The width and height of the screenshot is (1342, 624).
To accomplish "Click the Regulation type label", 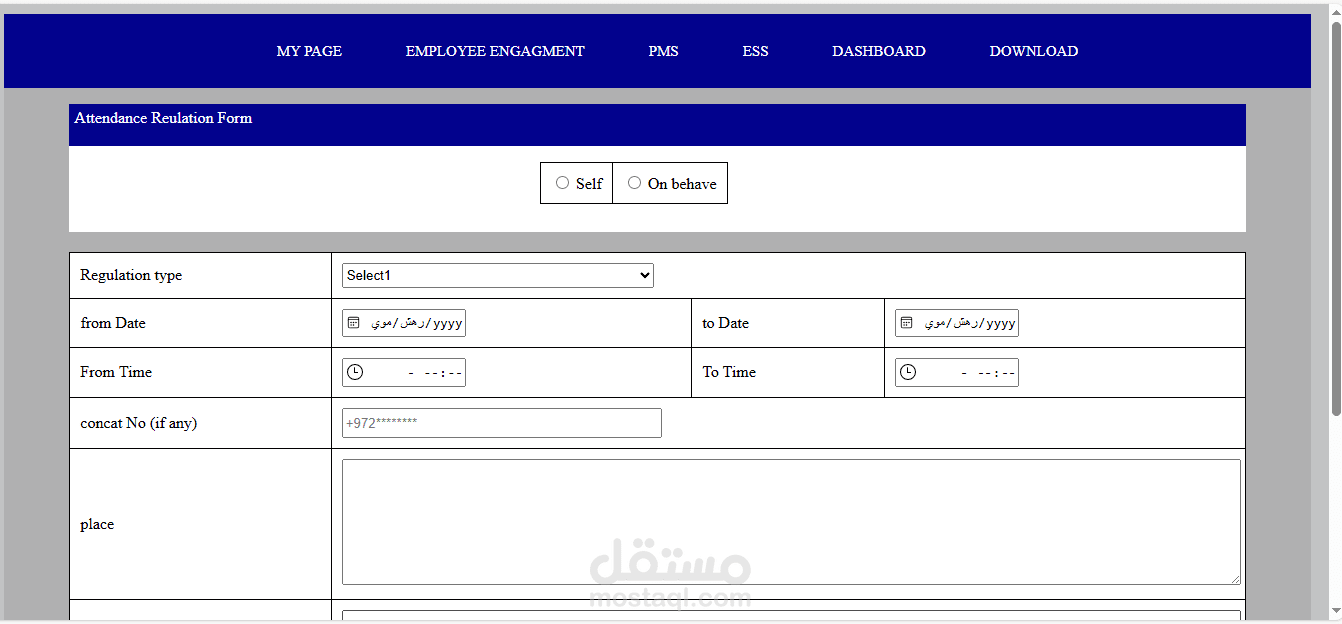I will (131, 275).
